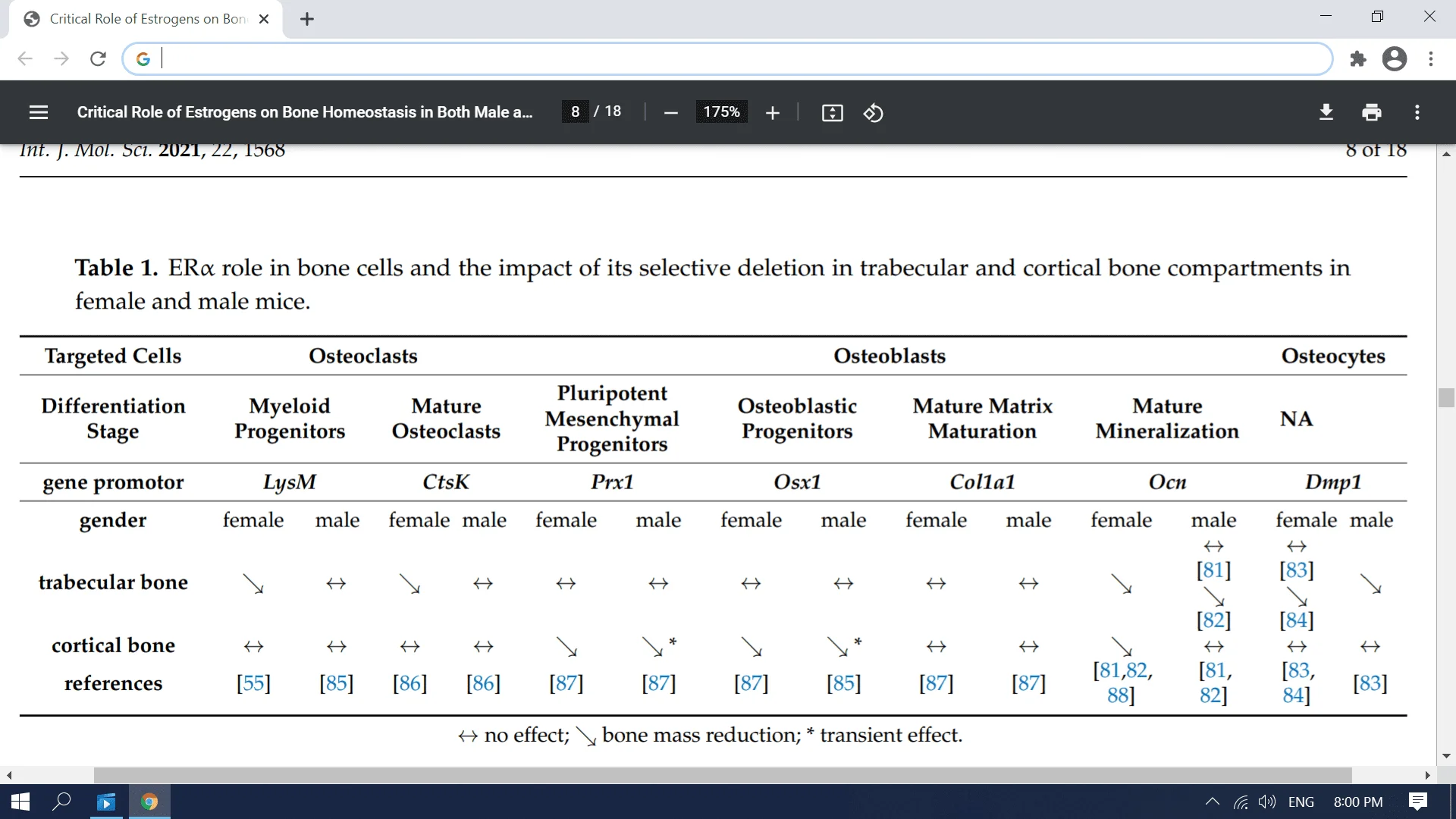Click the horizontal scrollbar left arrow
Screen dimensions: 1456x819
click(x=9, y=775)
